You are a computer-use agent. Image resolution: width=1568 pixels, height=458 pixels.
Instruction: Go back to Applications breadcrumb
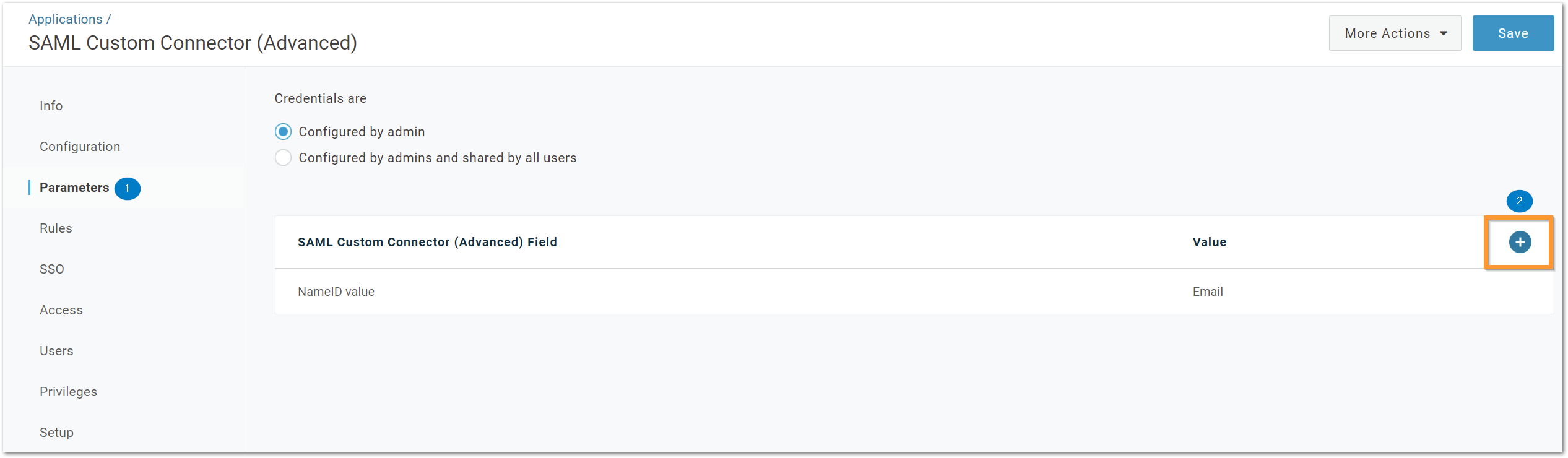click(66, 19)
